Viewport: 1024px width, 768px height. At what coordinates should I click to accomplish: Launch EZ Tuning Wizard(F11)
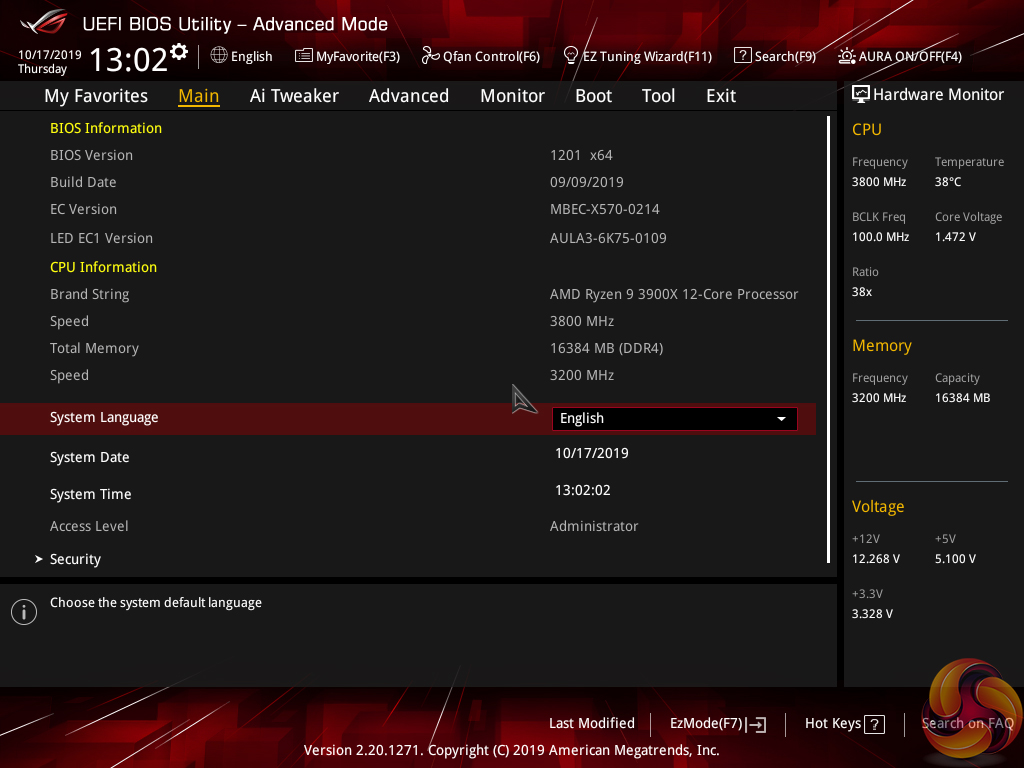tap(637, 56)
